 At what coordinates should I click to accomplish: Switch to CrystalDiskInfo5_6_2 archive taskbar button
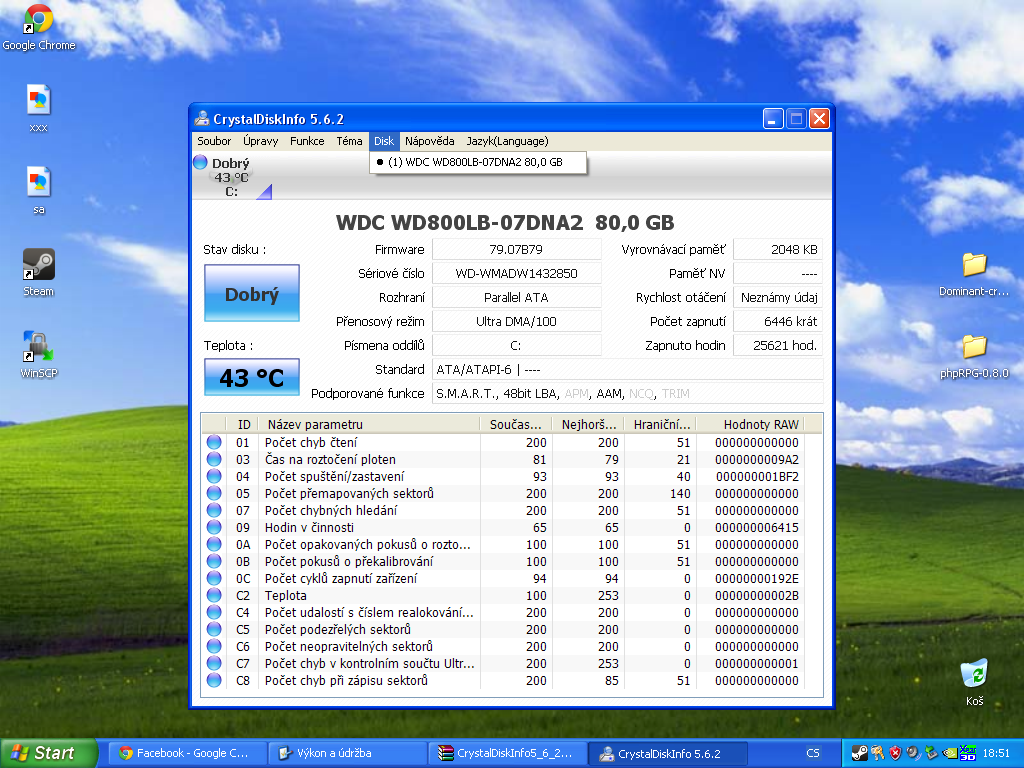click(x=506, y=753)
